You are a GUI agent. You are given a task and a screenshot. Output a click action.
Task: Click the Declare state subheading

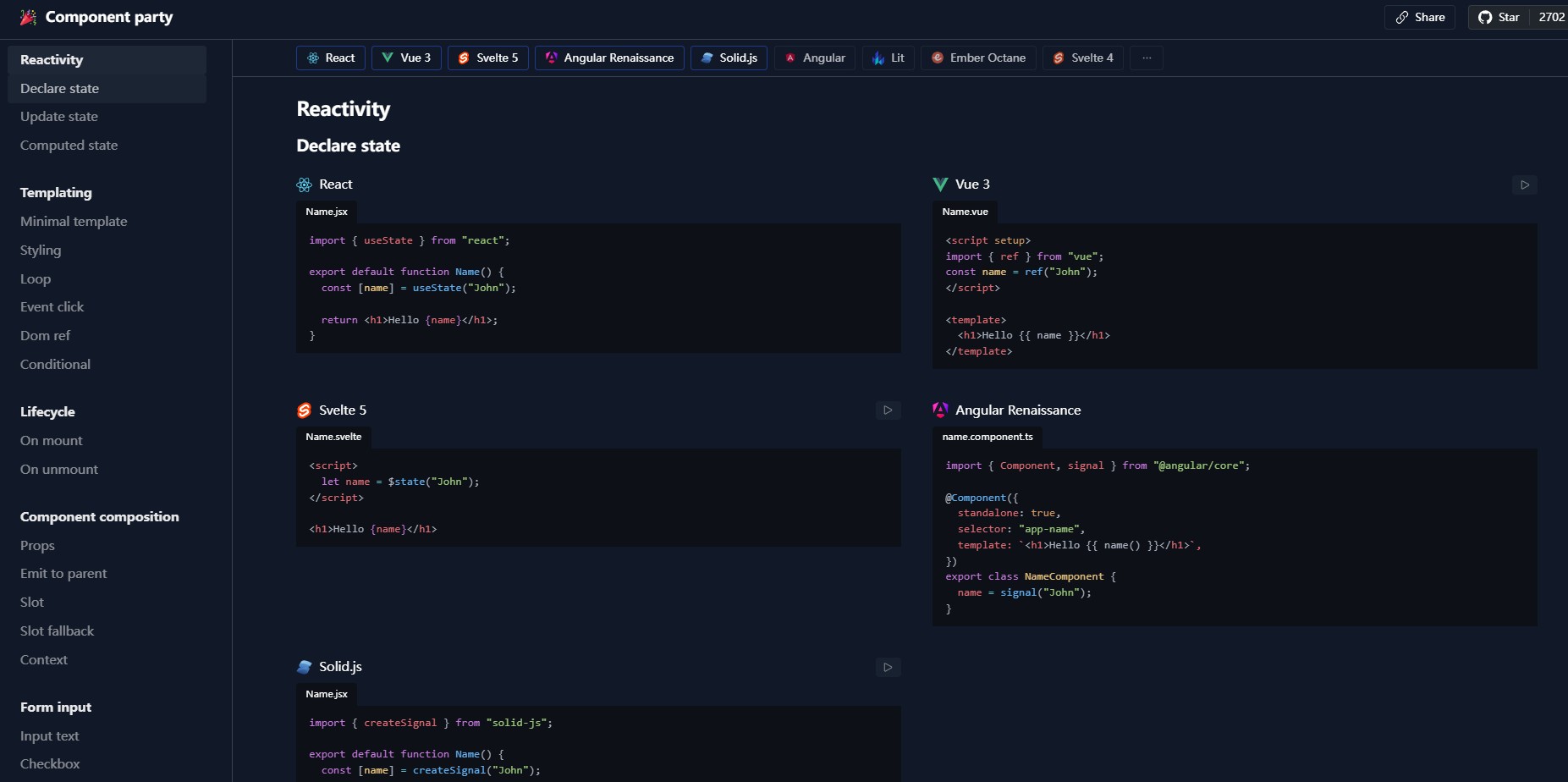[x=349, y=146]
